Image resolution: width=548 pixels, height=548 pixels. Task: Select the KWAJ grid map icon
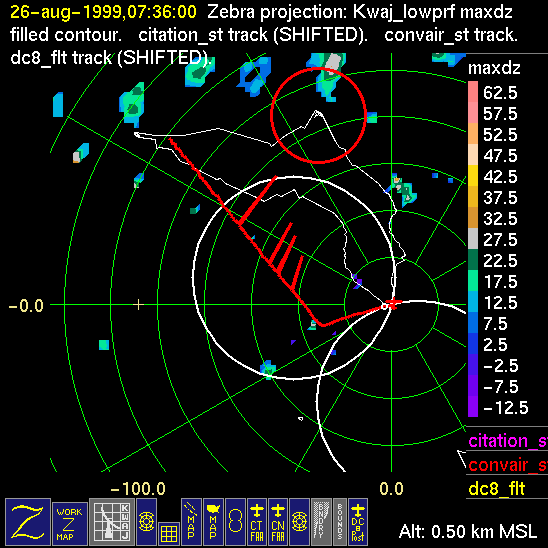coord(112,522)
